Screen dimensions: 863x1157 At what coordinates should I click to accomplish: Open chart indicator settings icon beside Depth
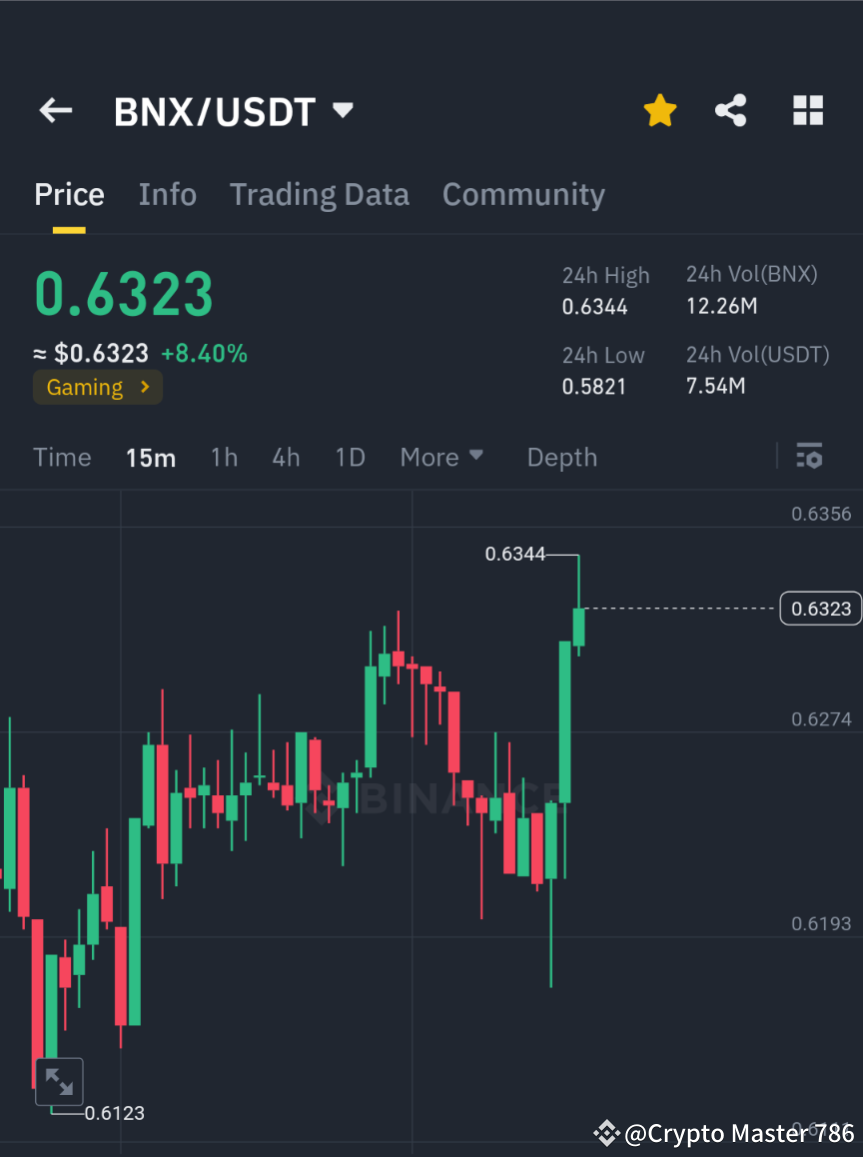809,456
